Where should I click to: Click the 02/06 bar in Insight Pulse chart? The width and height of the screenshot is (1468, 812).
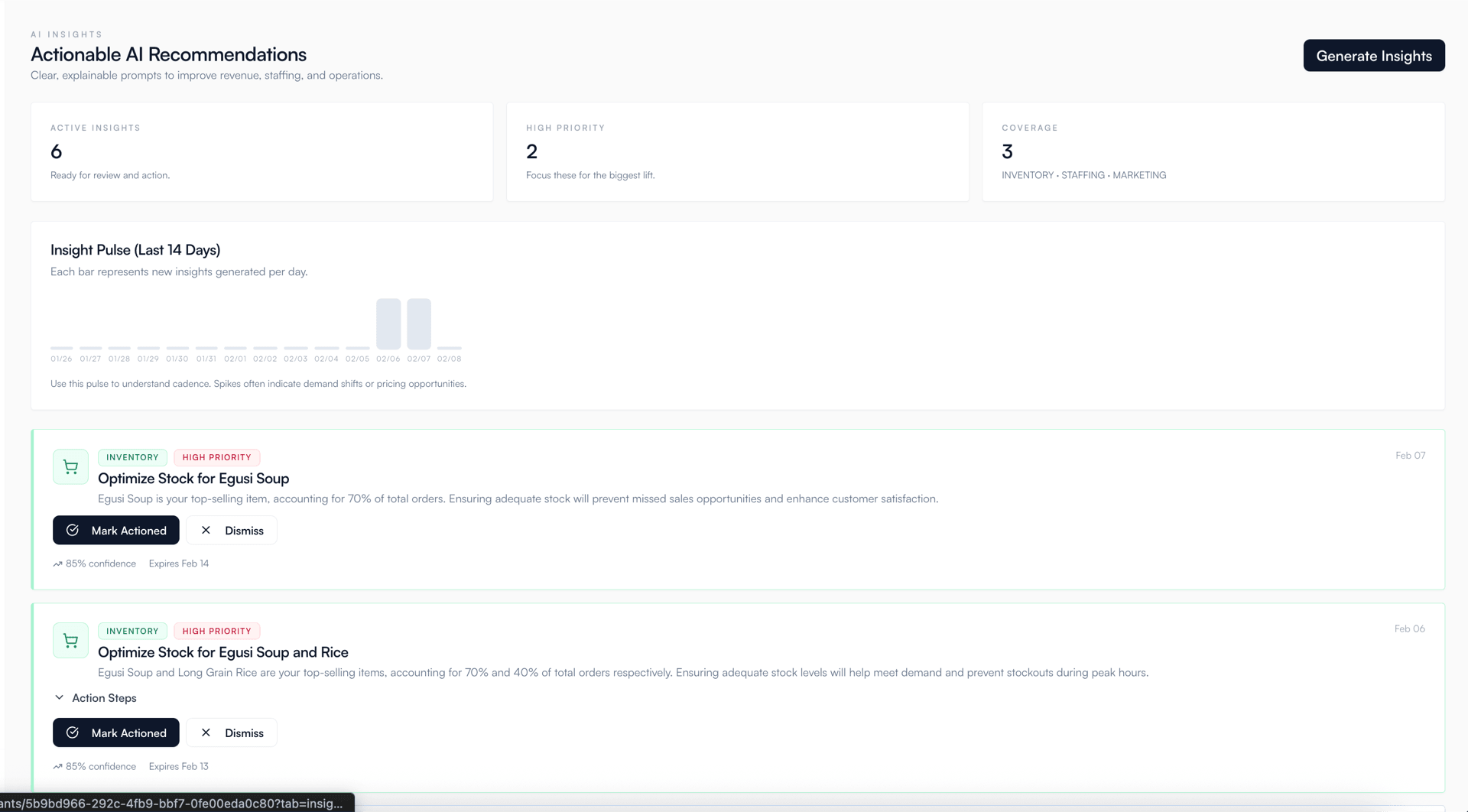(388, 324)
